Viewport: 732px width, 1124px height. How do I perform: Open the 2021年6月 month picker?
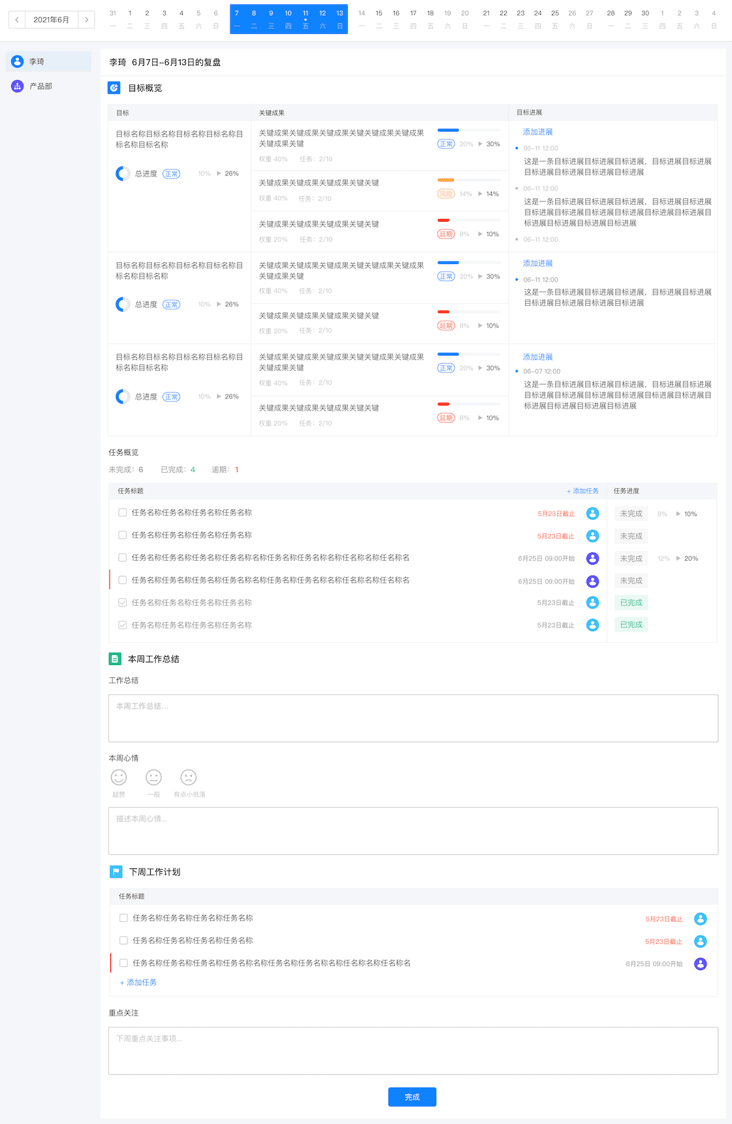coord(52,20)
